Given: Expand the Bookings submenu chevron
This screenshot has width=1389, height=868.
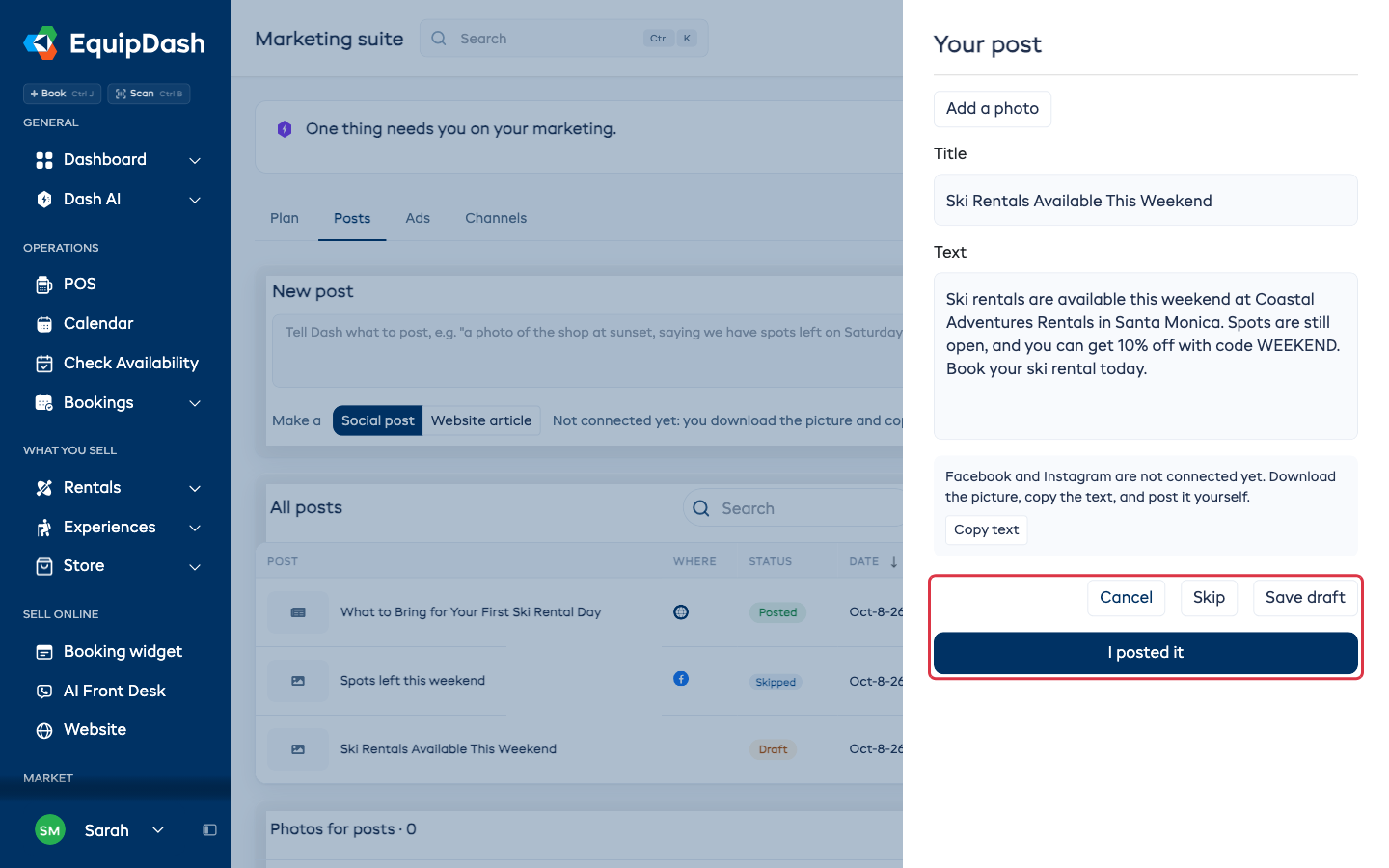Looking at the screenshot, I should pos(195,403).
